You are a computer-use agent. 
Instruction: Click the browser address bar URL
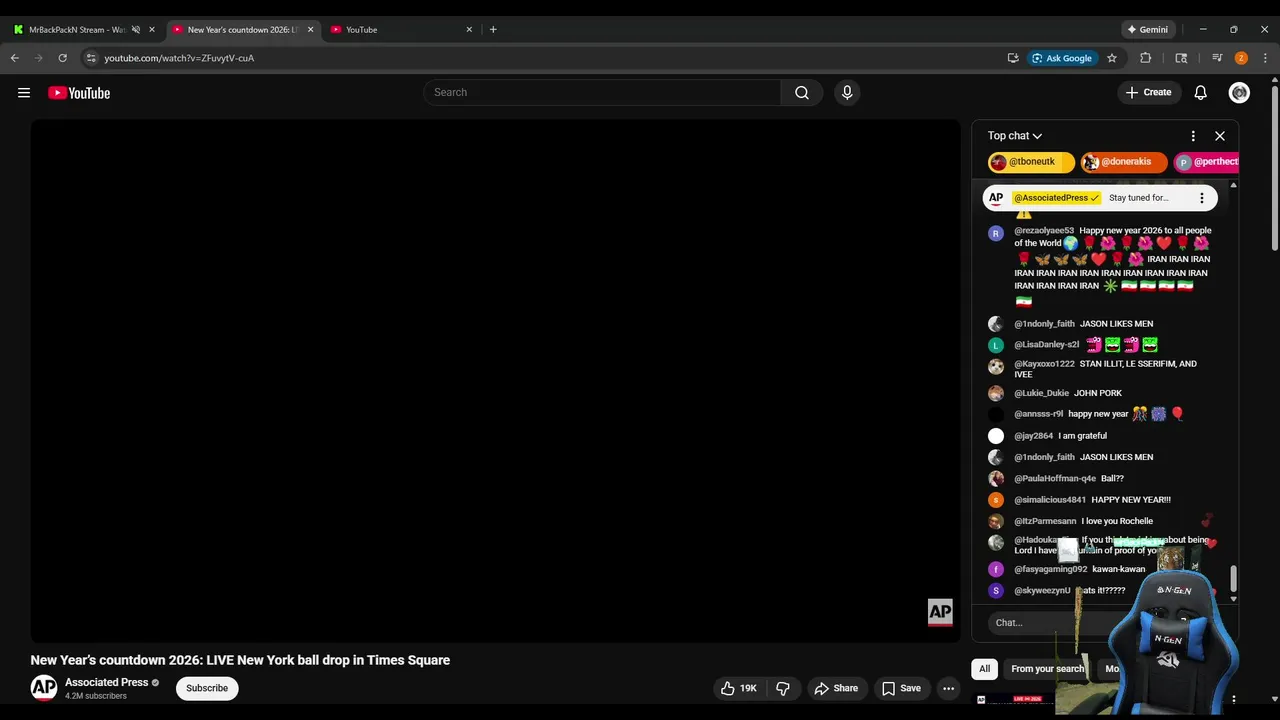[179, 58]
